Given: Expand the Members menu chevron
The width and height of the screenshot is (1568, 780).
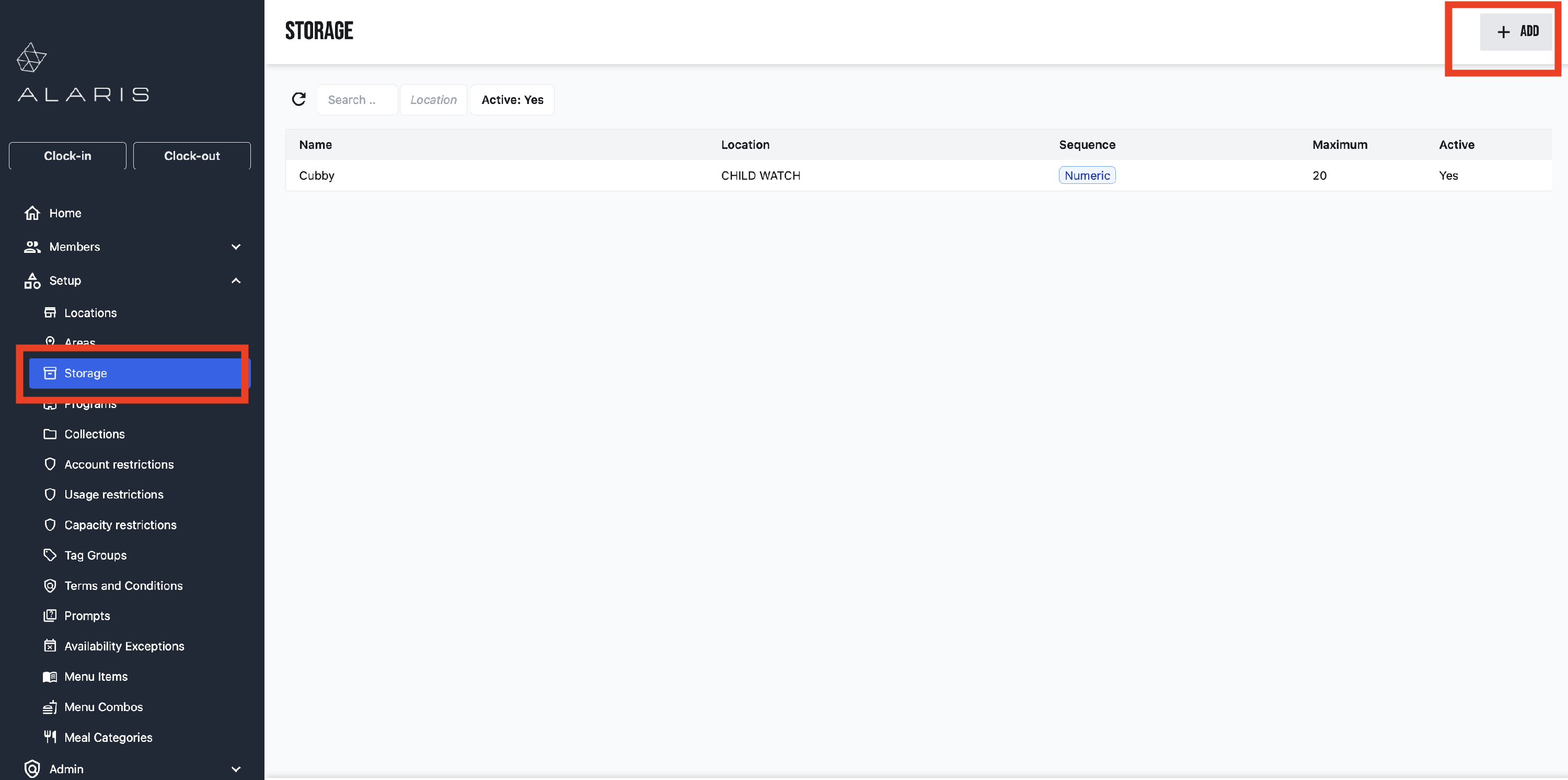Looking at the screenshot, I should click(236, 247).
